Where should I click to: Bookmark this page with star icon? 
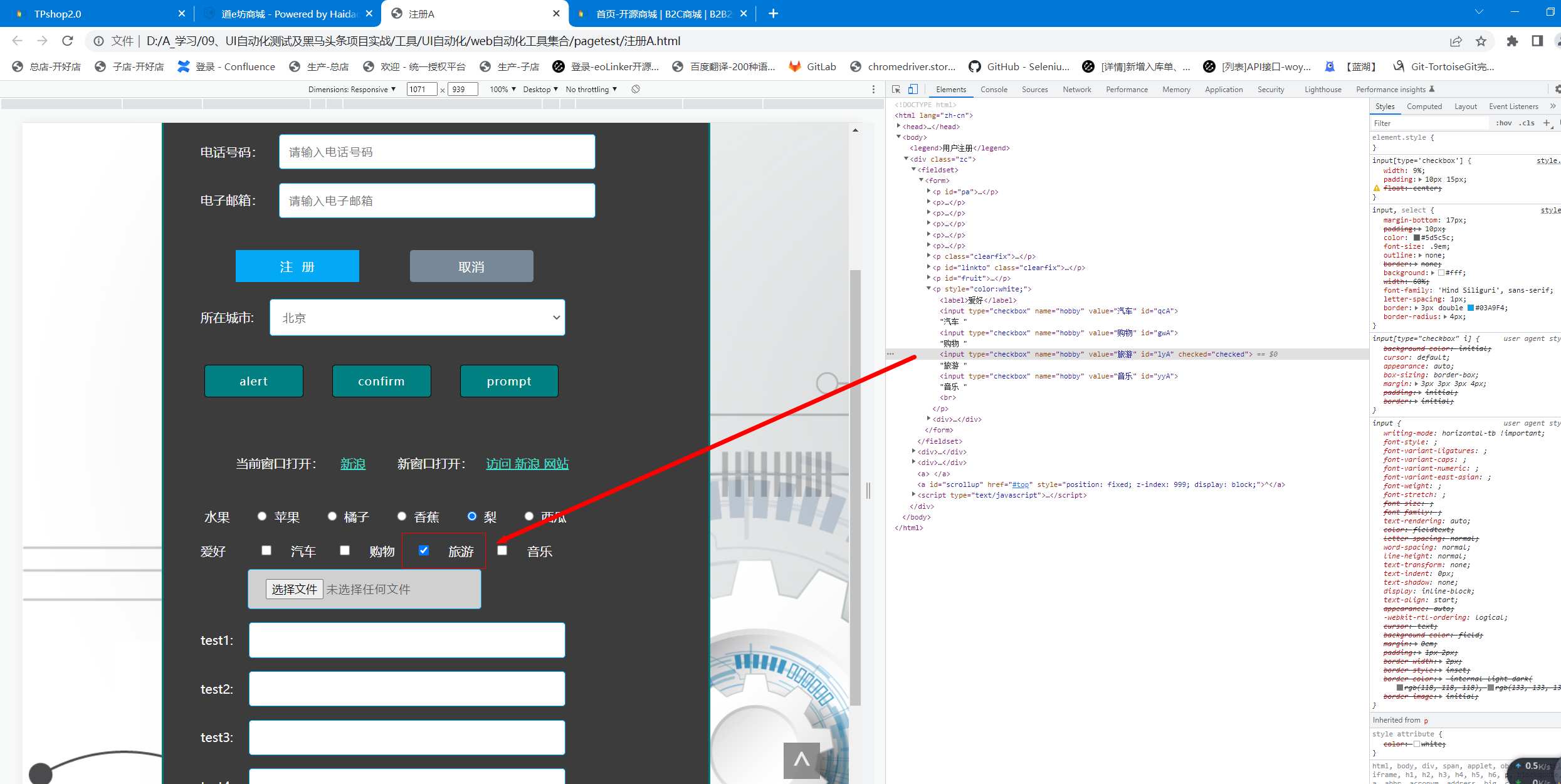coord(1481,41)
